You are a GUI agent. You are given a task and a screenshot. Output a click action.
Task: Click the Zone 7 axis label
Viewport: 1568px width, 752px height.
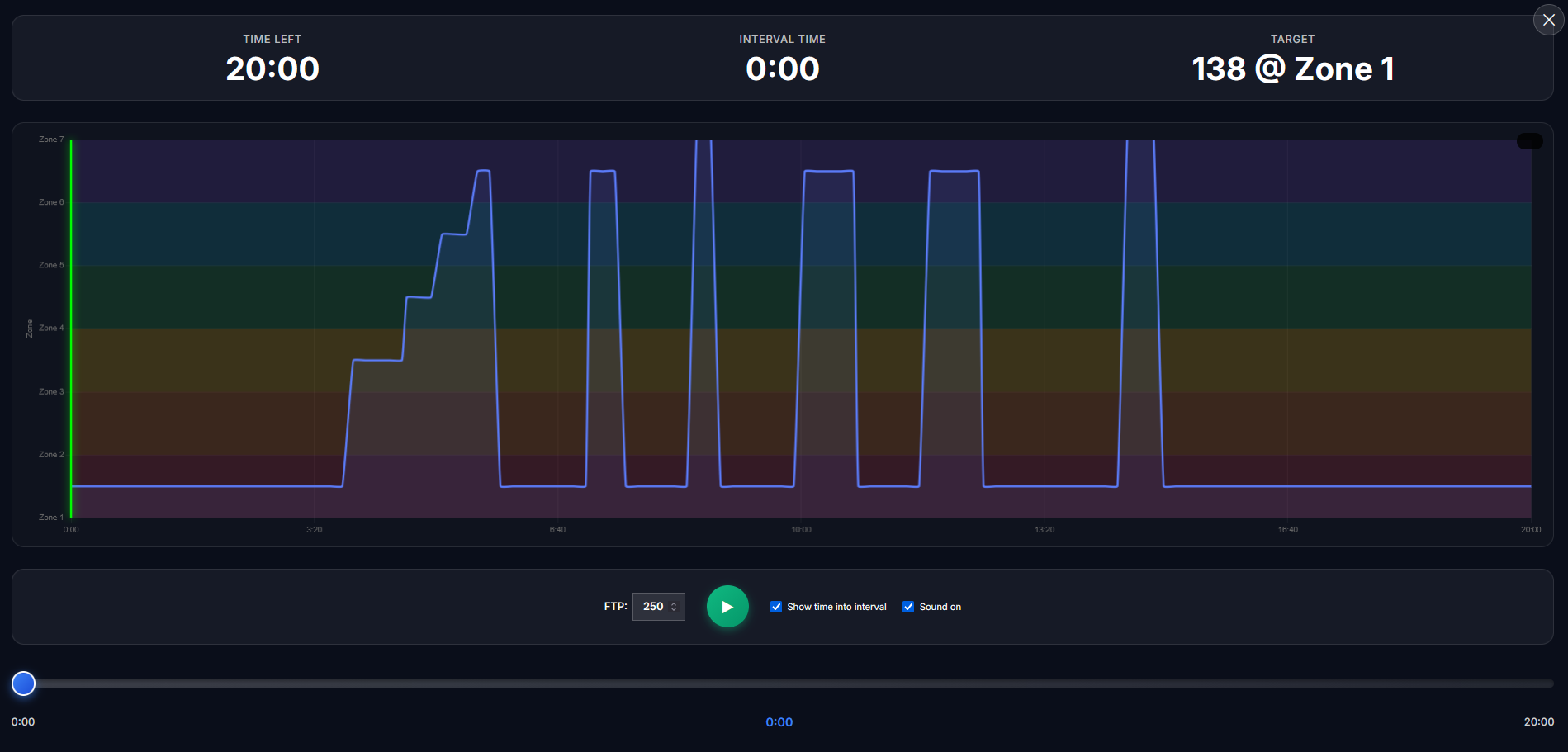click(x=50, y=140)
